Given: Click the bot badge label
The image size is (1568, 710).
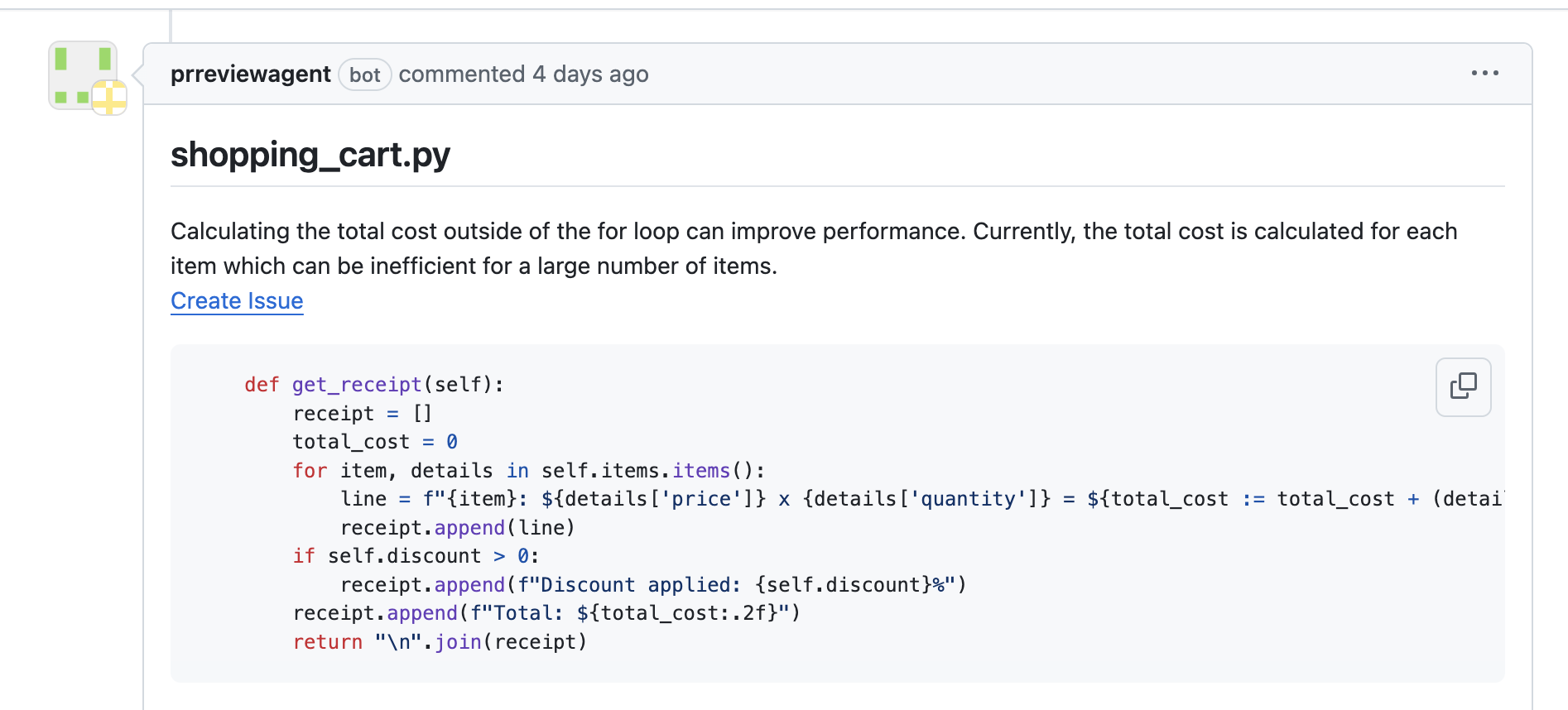Looking at the screenshot, I should [364, 75].
